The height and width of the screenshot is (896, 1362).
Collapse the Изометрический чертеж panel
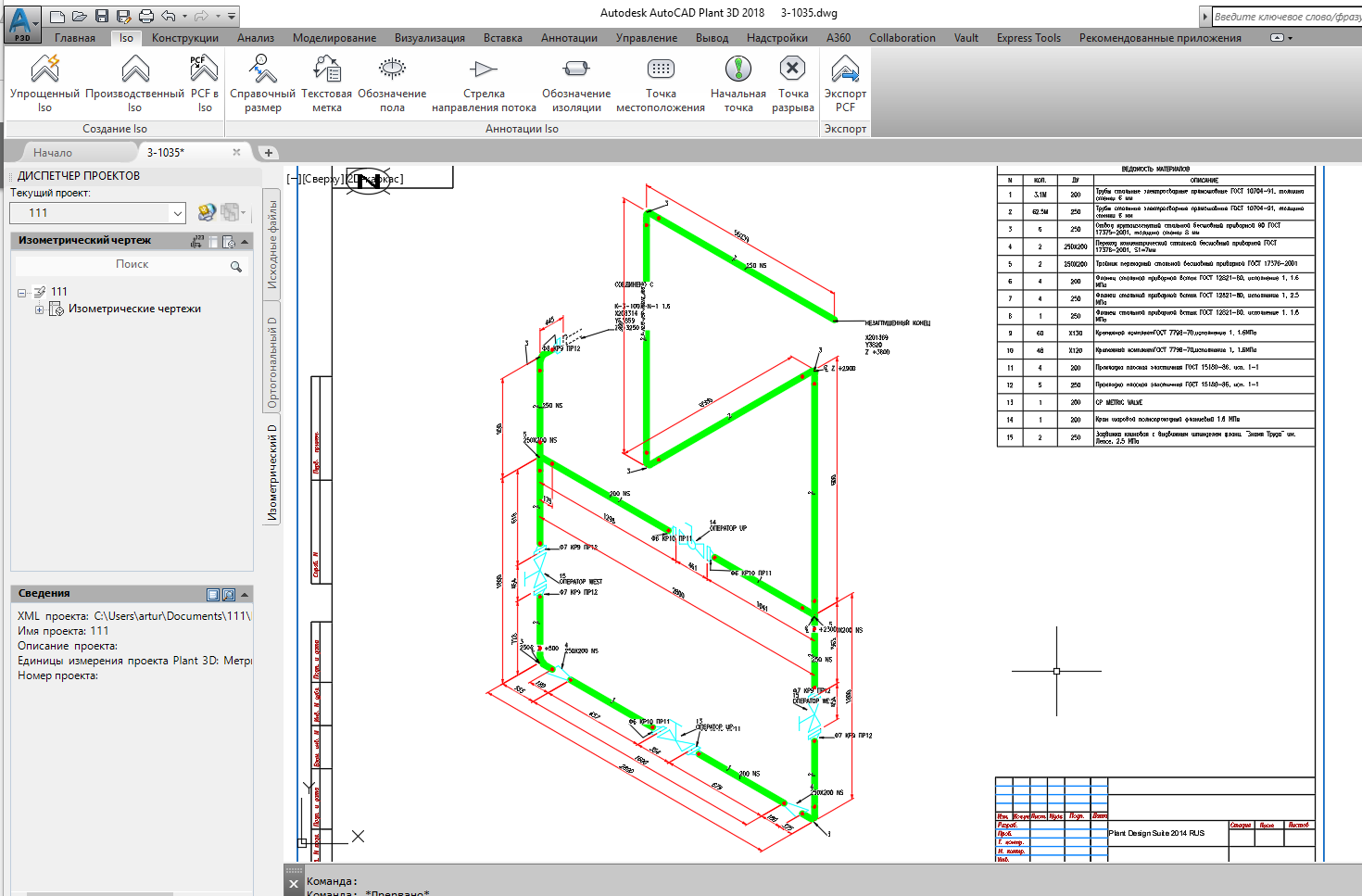[245, 241]
